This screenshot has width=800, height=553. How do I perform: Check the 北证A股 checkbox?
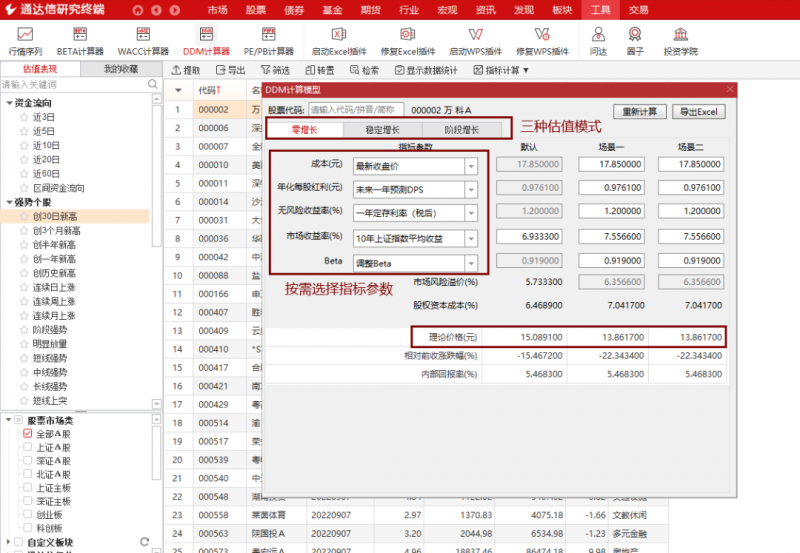click(28, 473)
